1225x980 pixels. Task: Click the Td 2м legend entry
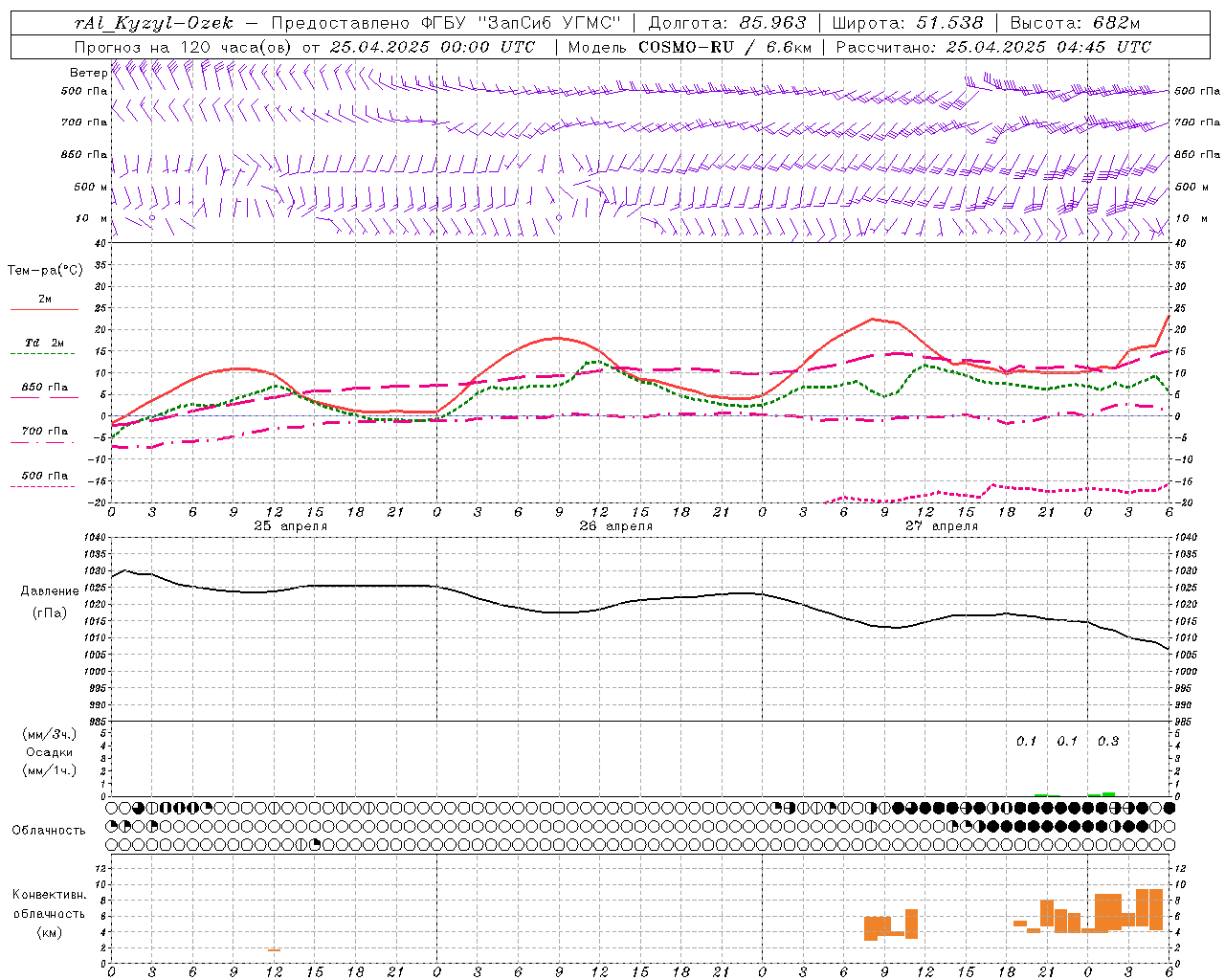point(44,343)
